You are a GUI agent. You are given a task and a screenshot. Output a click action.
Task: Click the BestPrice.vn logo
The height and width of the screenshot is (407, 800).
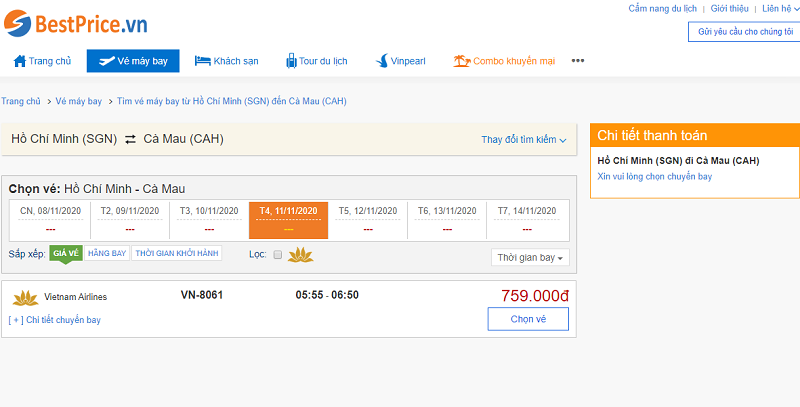tap(76, 23)
